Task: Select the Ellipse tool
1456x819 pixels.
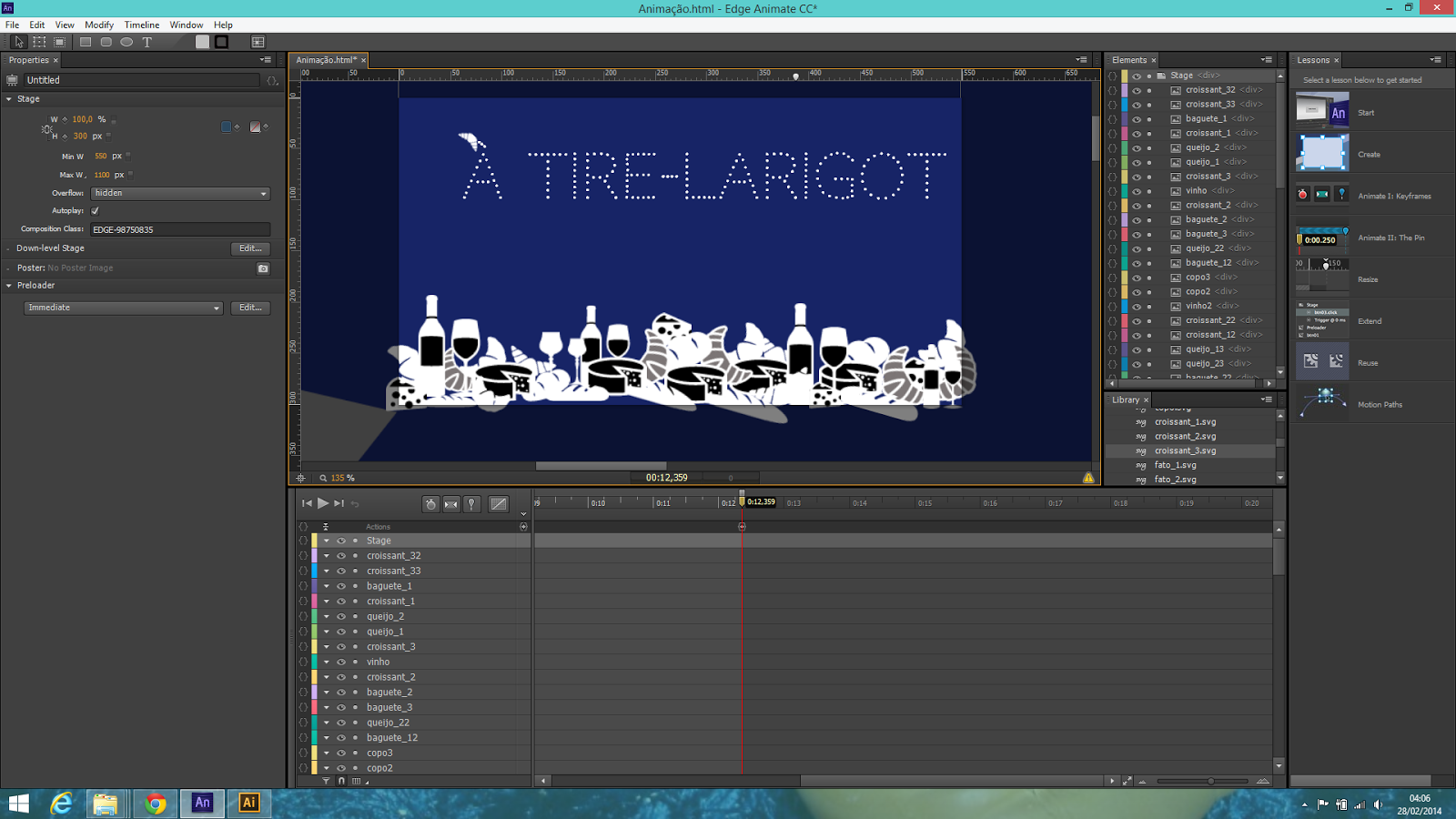Action: (126, 42)
